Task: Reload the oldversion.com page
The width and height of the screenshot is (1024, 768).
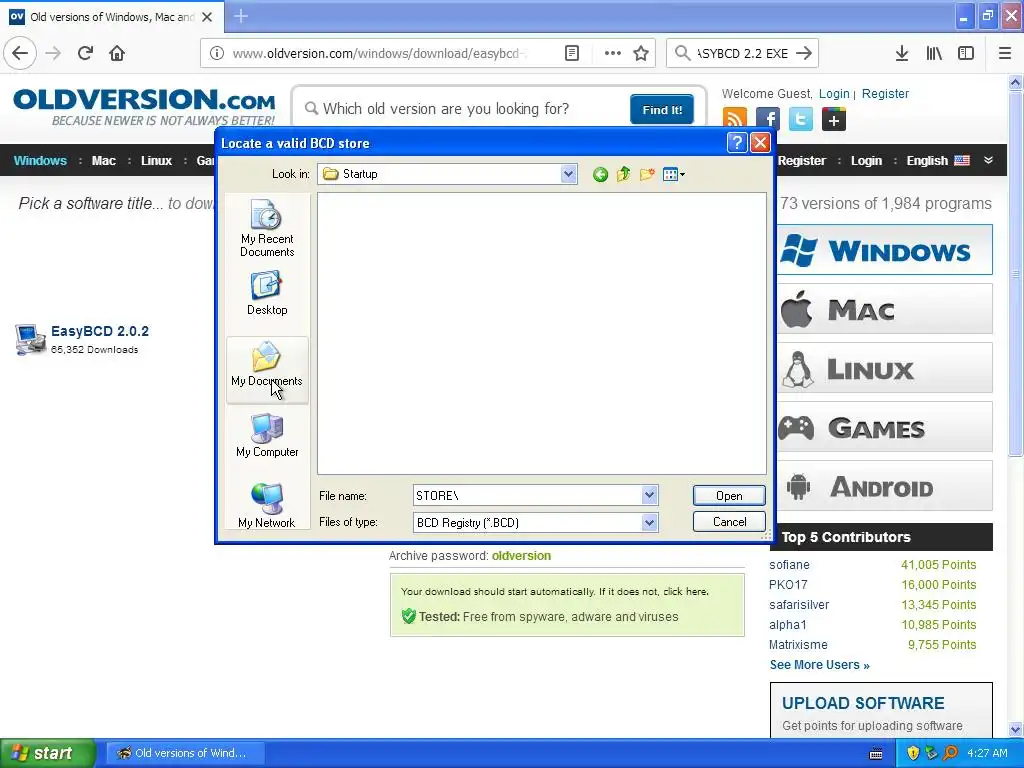Action: pyautogui.click(x=86, y=53)
